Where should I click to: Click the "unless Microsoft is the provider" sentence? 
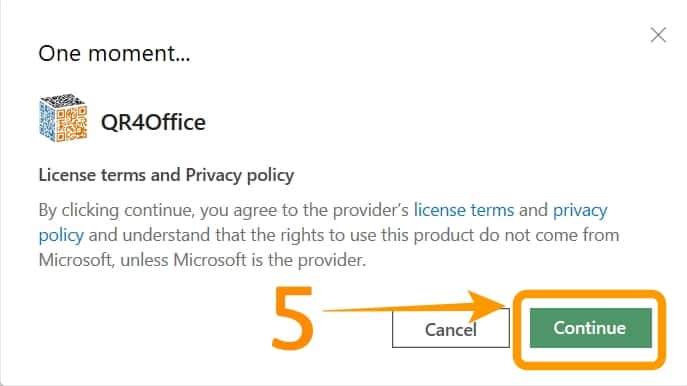[243, 261]
